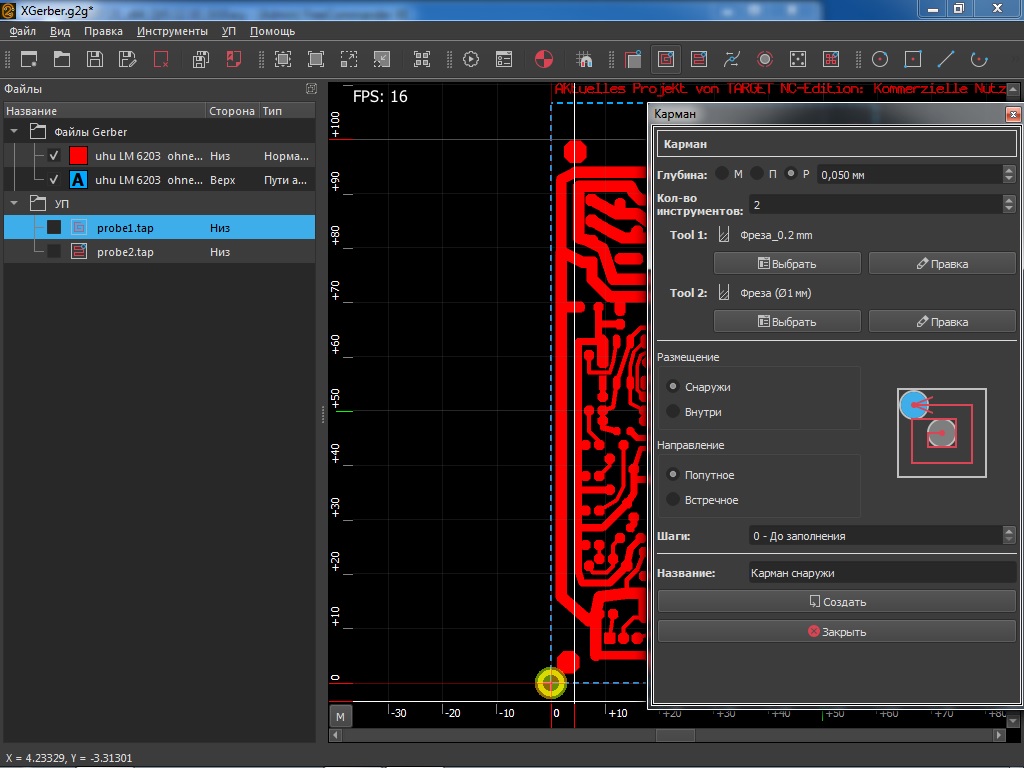Click the M units button near the rulers
1024x768 pixels.
pyautogui.click(x=340, y=716)
